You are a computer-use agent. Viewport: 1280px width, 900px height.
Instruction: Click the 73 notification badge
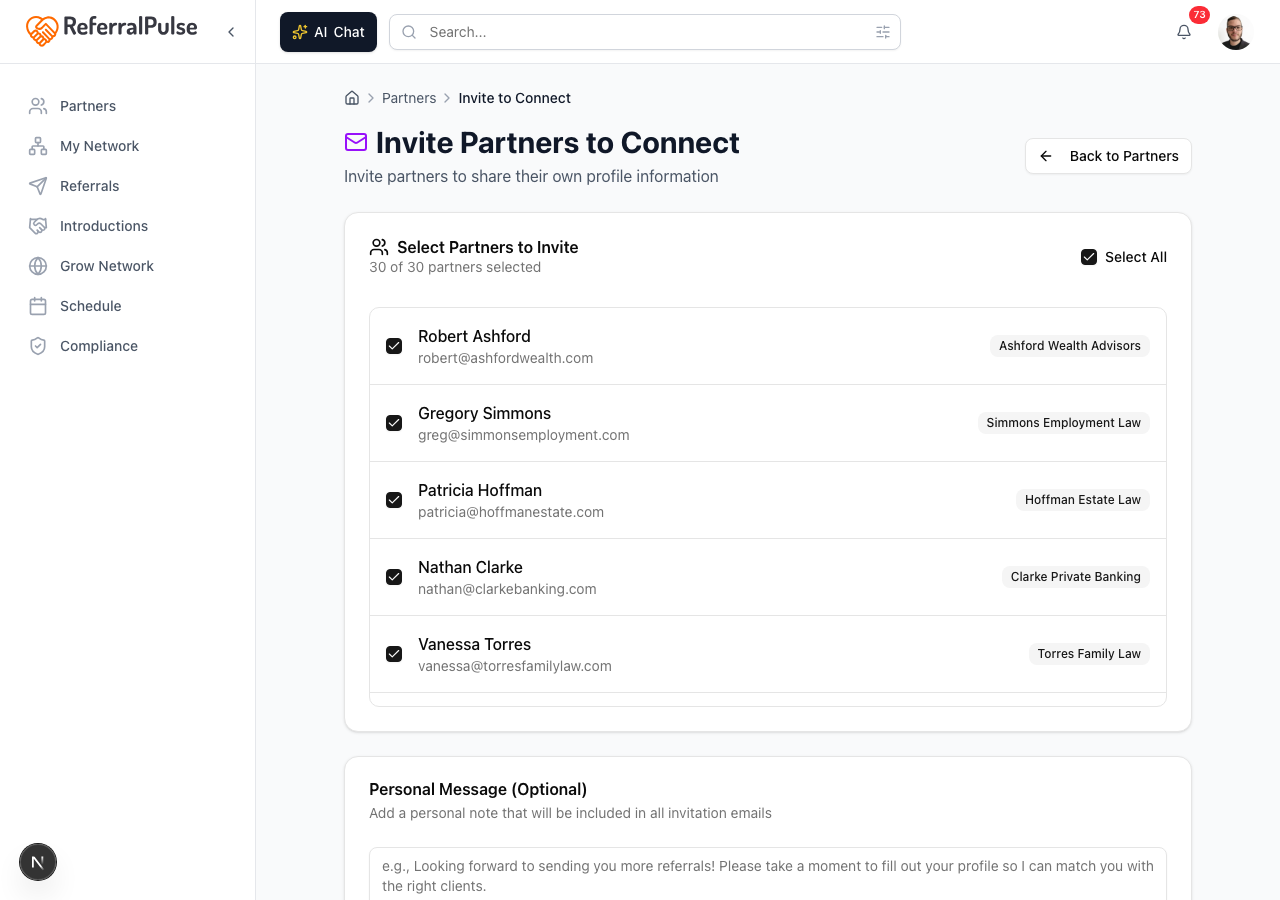pyautogui.click(x=1199, y=15)
